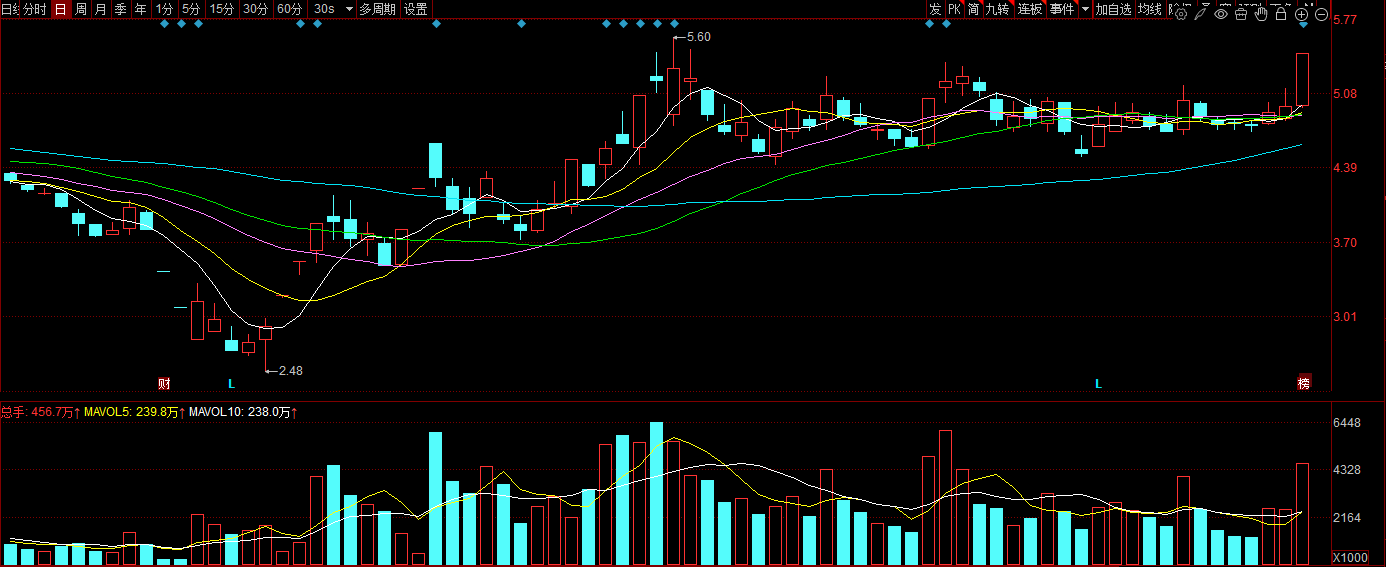The image size is (1386, 567).
Task: Click the last red volume bar
Action: pos(1303,514)
